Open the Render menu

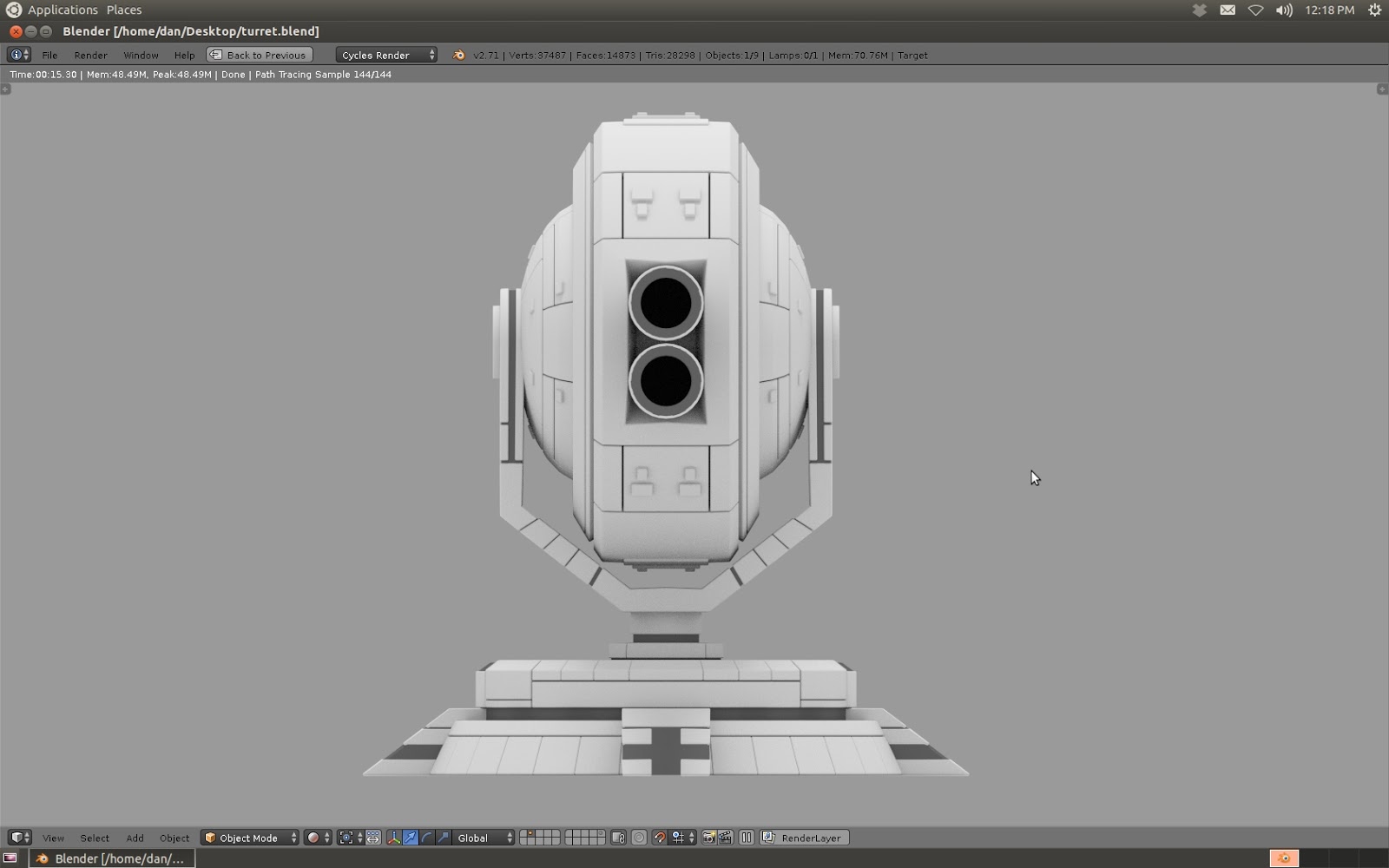pos(90,55)
